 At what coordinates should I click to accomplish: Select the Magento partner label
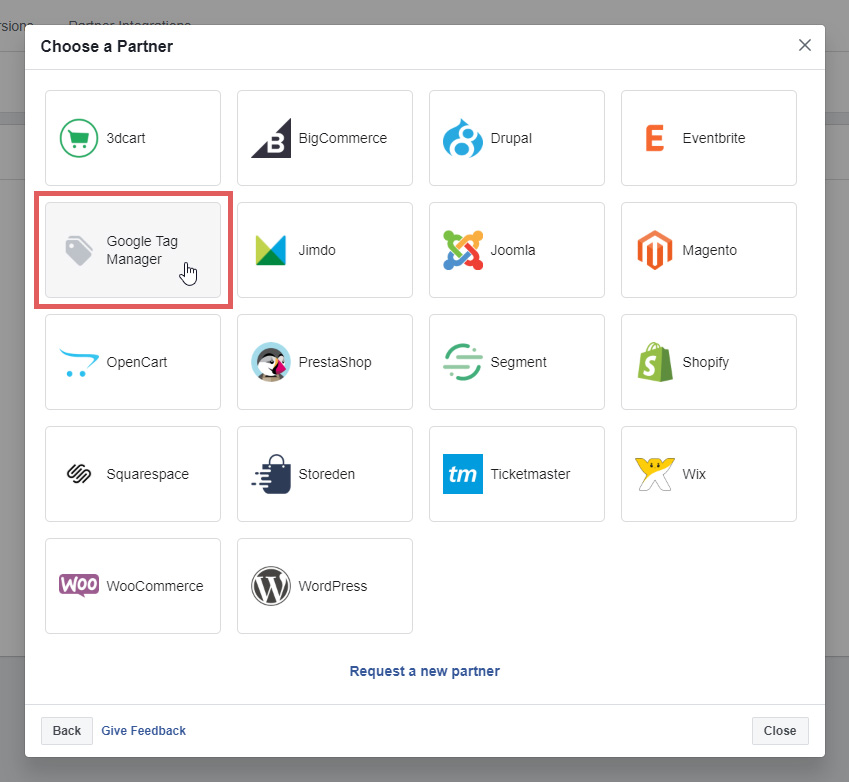[x=709, y=250]
